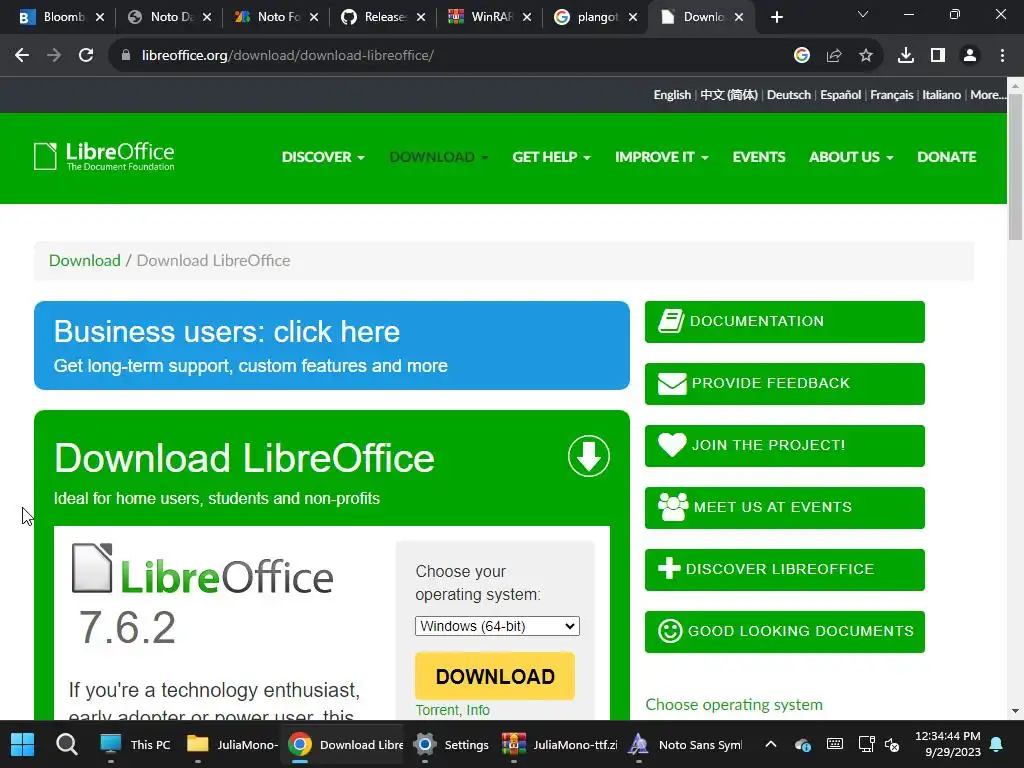This screenshot has height=768, width=1024.
Task: Toggle the Chrome side panel
Action: click(938, 56)
